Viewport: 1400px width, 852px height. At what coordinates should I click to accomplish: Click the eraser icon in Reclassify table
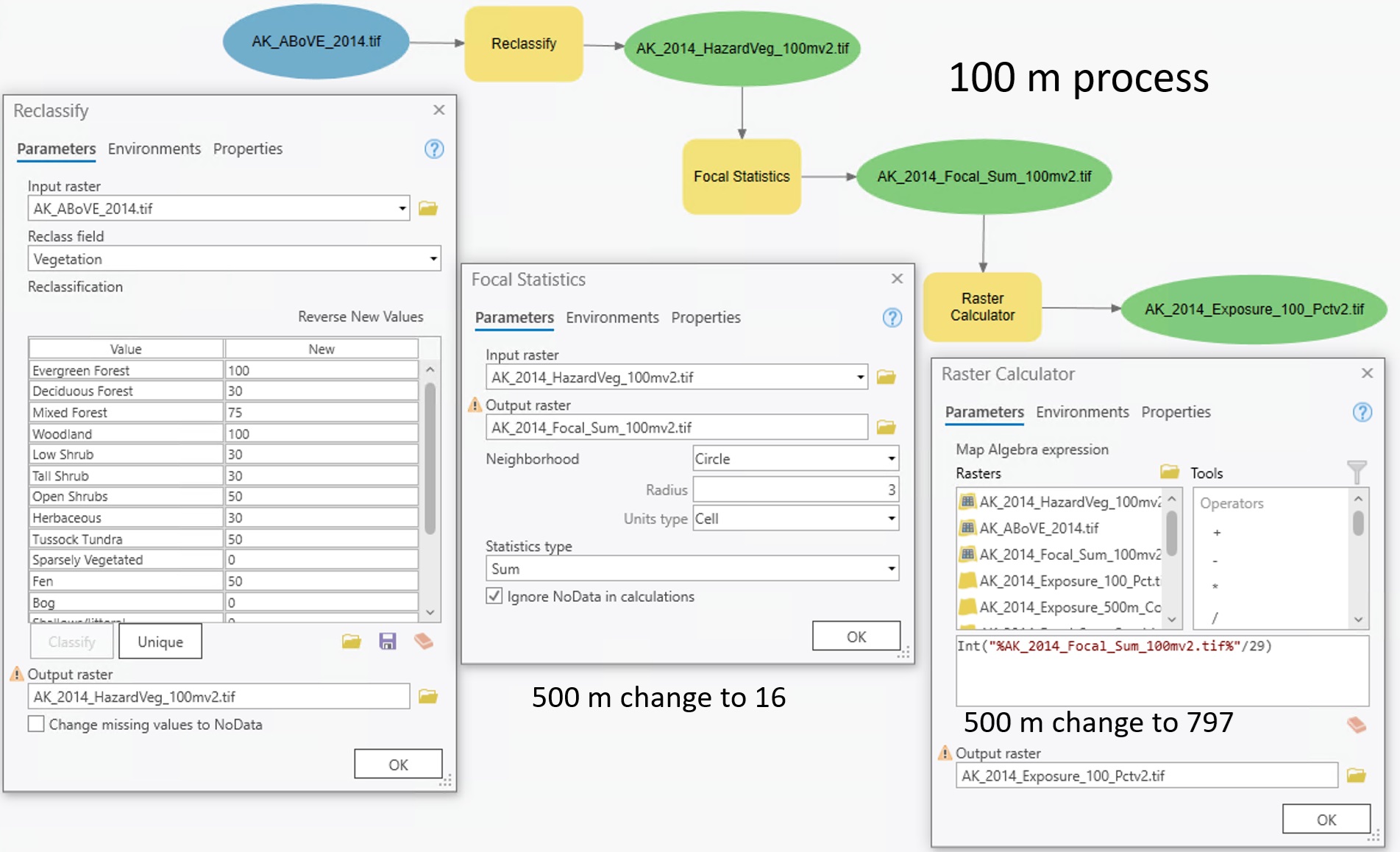(424, 642)
